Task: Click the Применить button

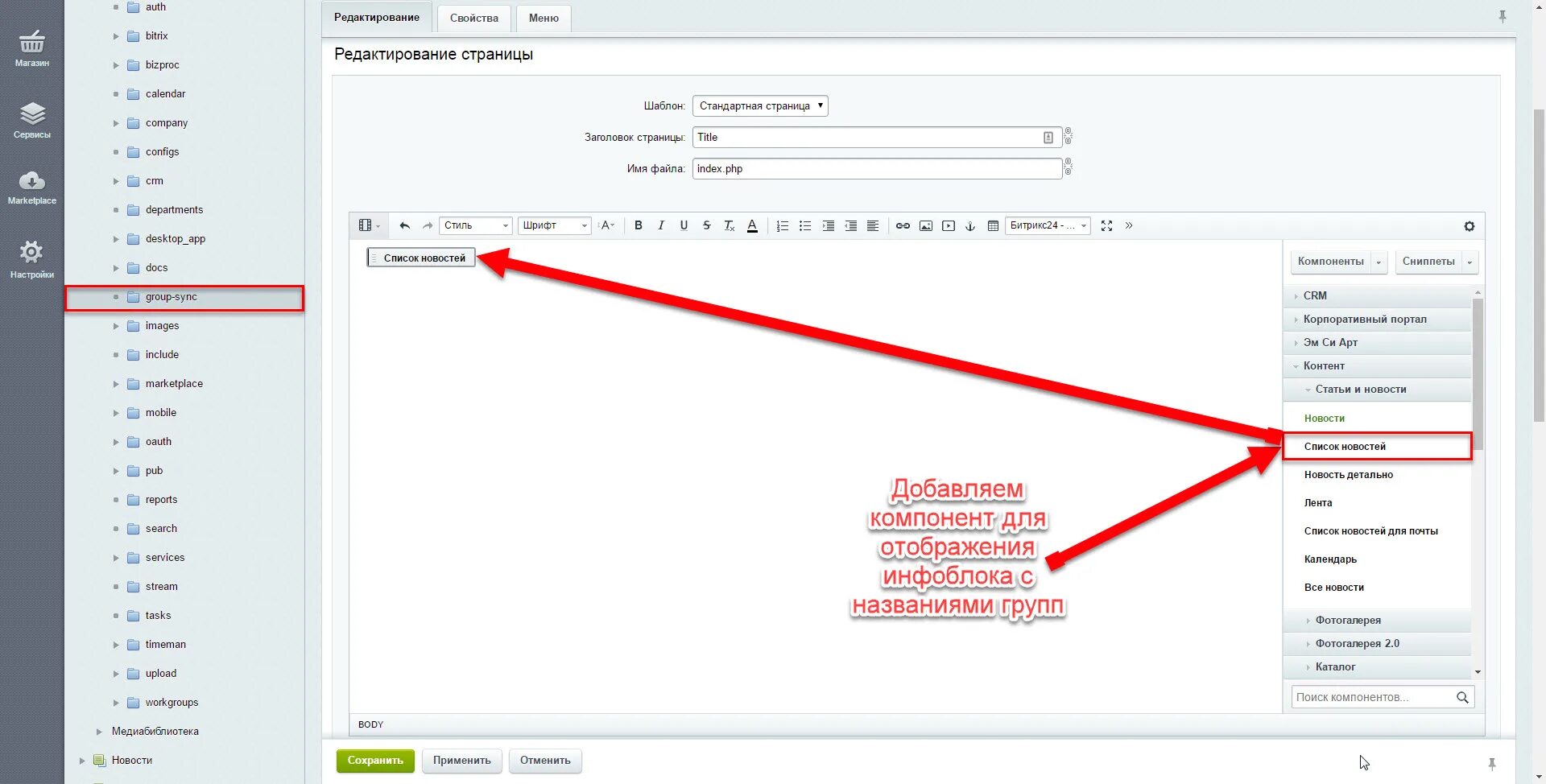Action: click(462, 761)
